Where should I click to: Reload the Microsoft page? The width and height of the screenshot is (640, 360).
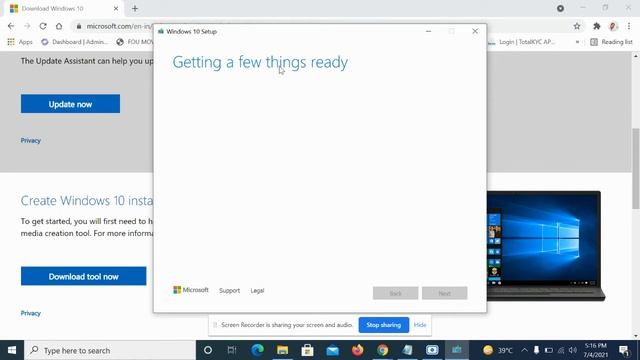[43, 26]
